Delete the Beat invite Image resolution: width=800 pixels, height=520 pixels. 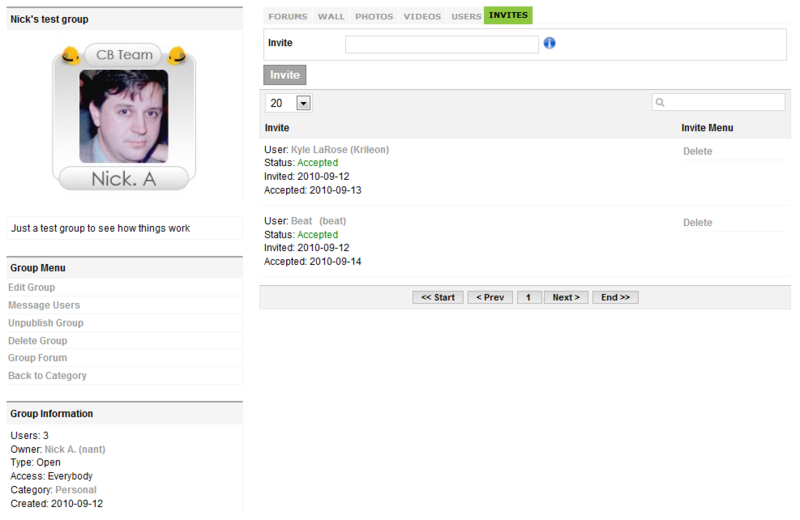tap(697, 222)
